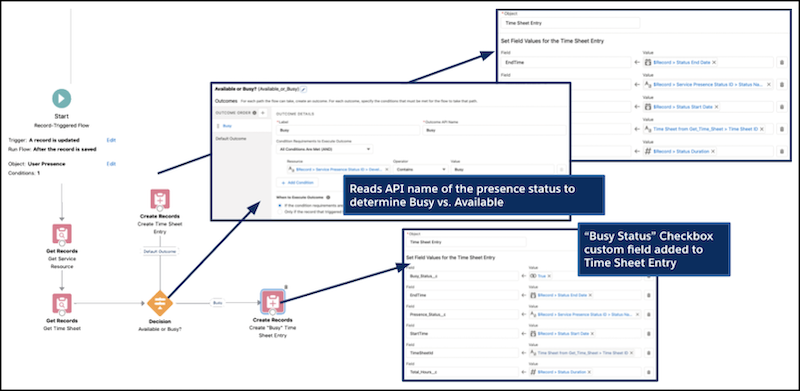Click the condition Value field containing Busy
800x391 pixels.
click(x=502, y=169)
